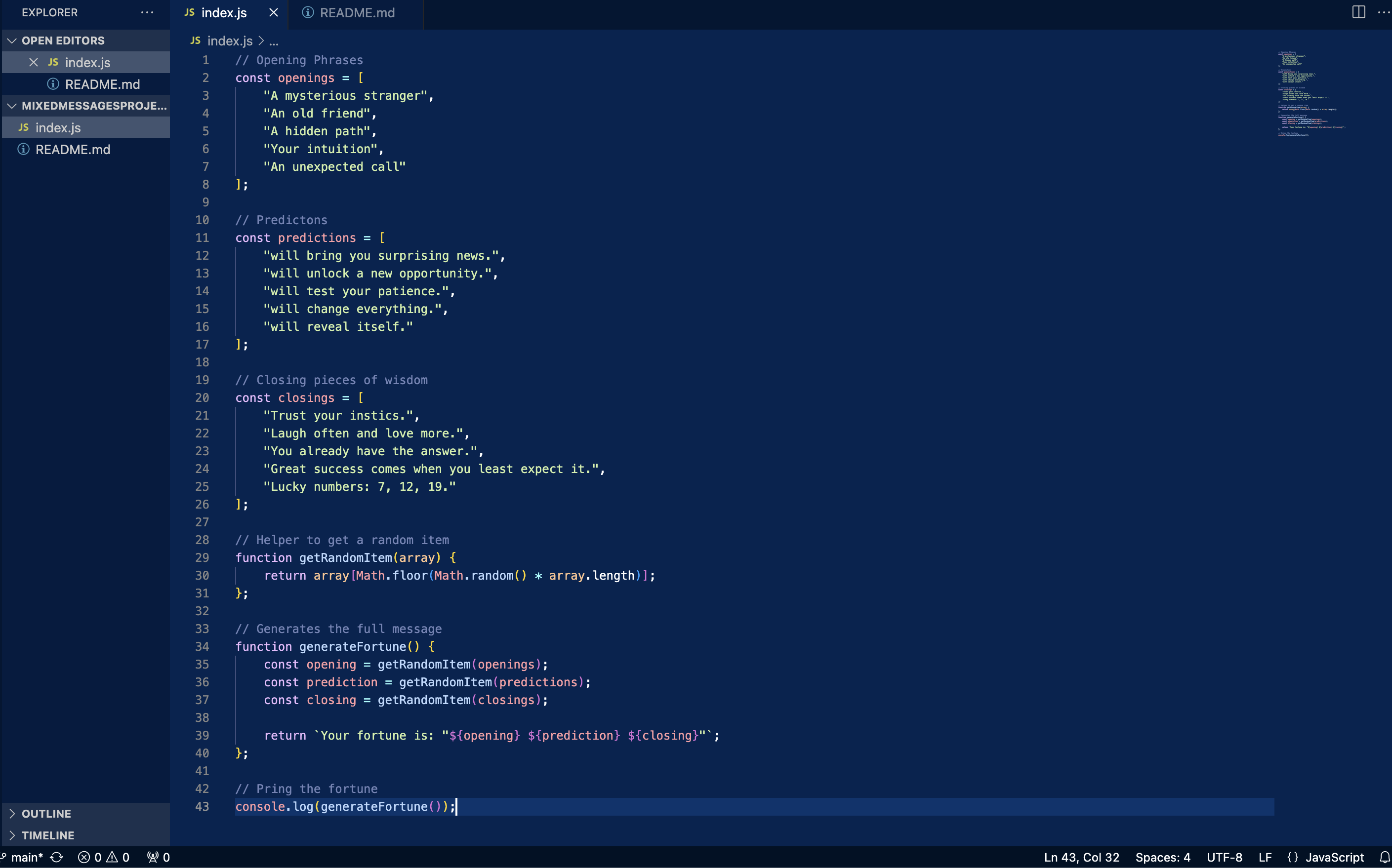Image resolution: width=1392 pixels, height=868 pixels.
Task: Change end of line sequence LF
Action: click(1265, 857)
